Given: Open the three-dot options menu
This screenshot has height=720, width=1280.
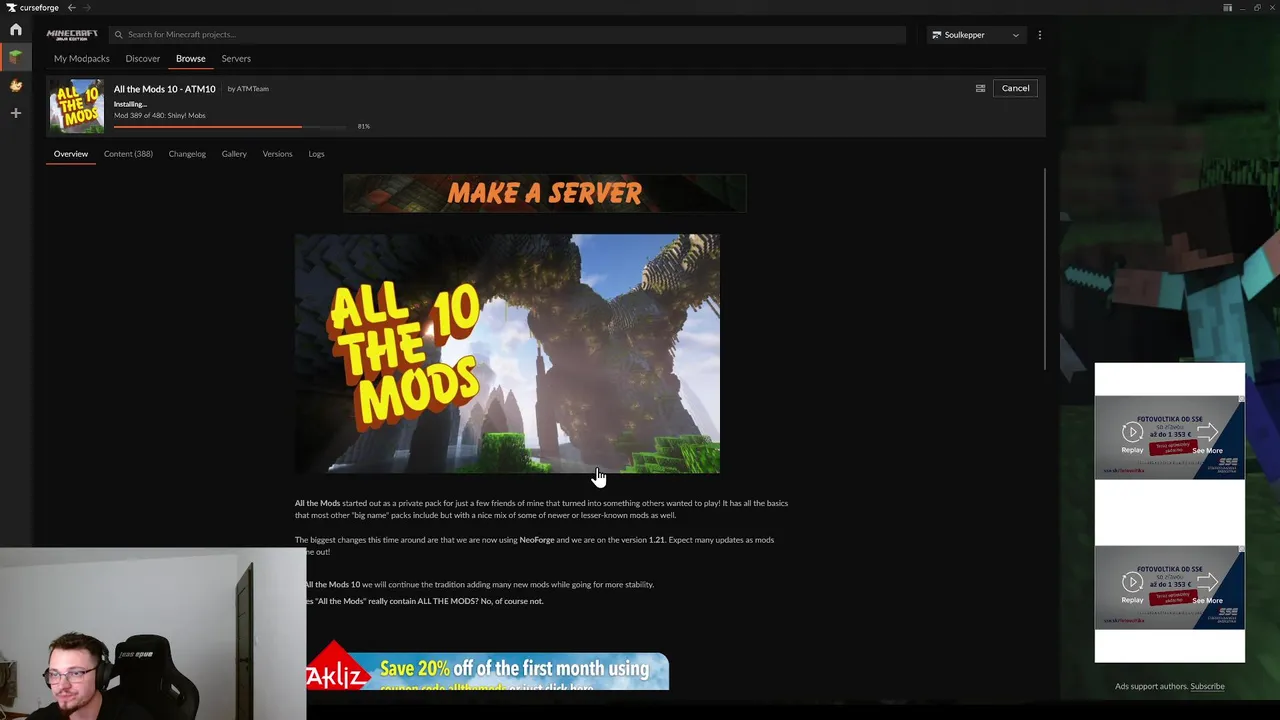Looking at the screenshot, I should click(1040, 35).
